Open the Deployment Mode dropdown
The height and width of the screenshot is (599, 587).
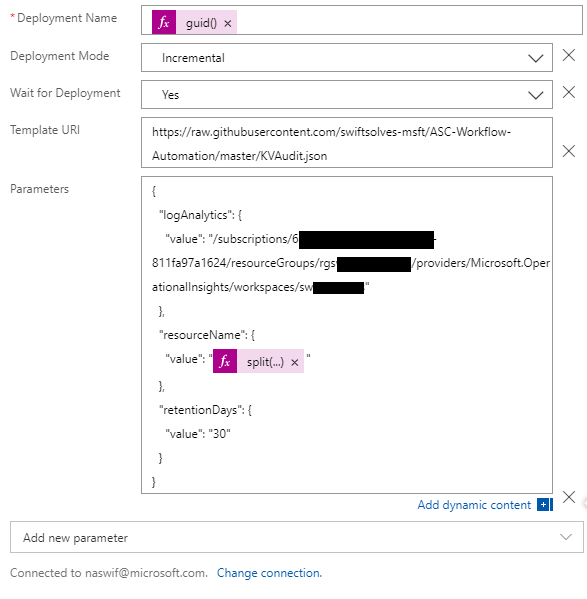tap(347, 58)
